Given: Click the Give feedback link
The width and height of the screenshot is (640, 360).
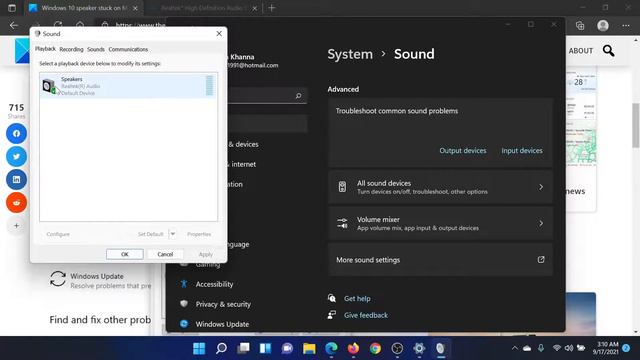Looking at the screenshot, I should (366, 315).
